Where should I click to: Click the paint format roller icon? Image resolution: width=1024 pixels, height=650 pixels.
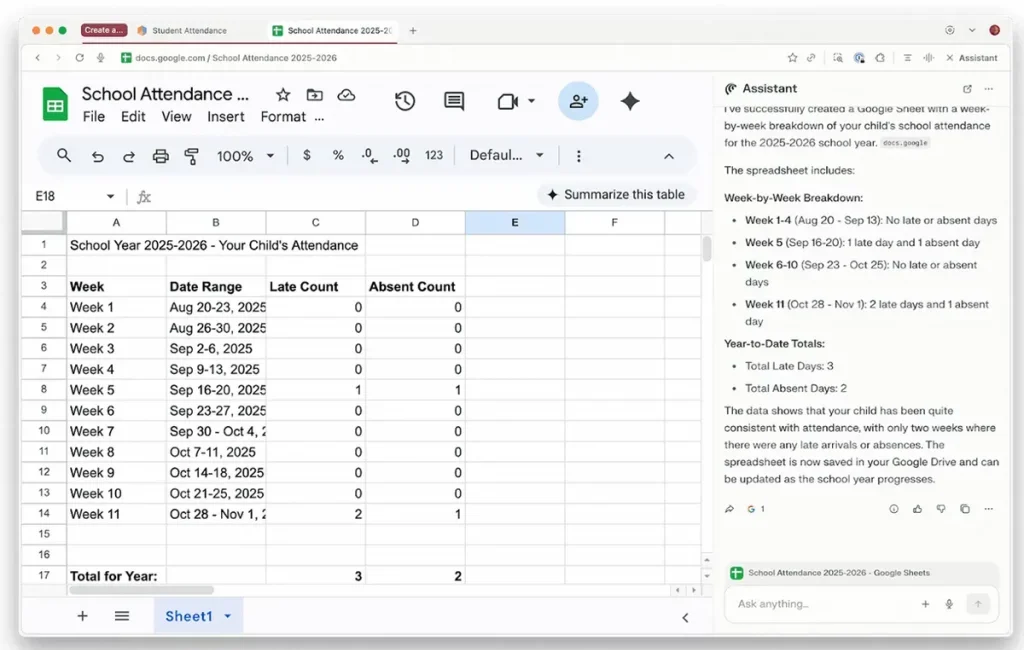(x=192, y=156)
